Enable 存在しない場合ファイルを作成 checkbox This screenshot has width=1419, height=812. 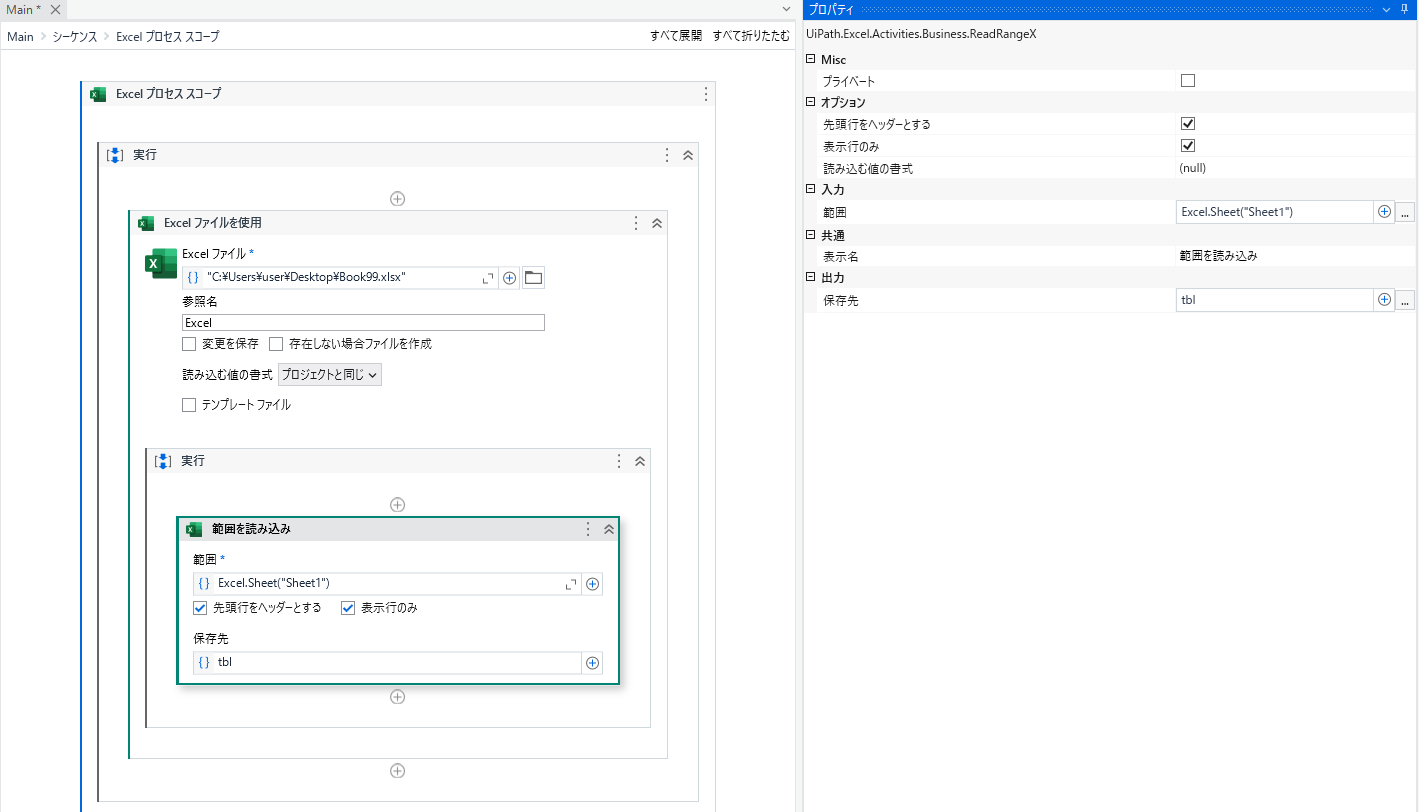pos(276,344)
